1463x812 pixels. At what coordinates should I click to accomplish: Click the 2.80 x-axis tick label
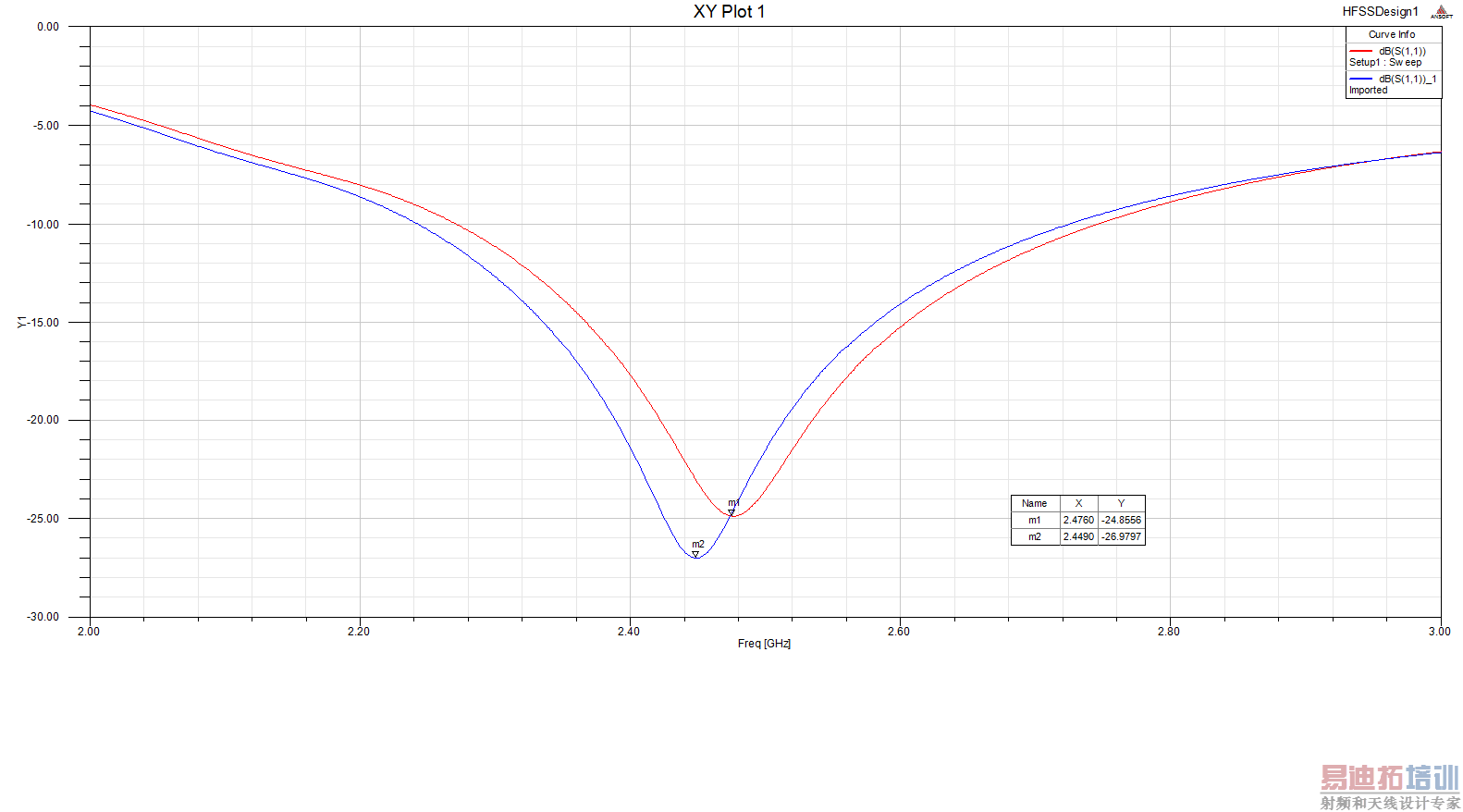click(1169, 632)
